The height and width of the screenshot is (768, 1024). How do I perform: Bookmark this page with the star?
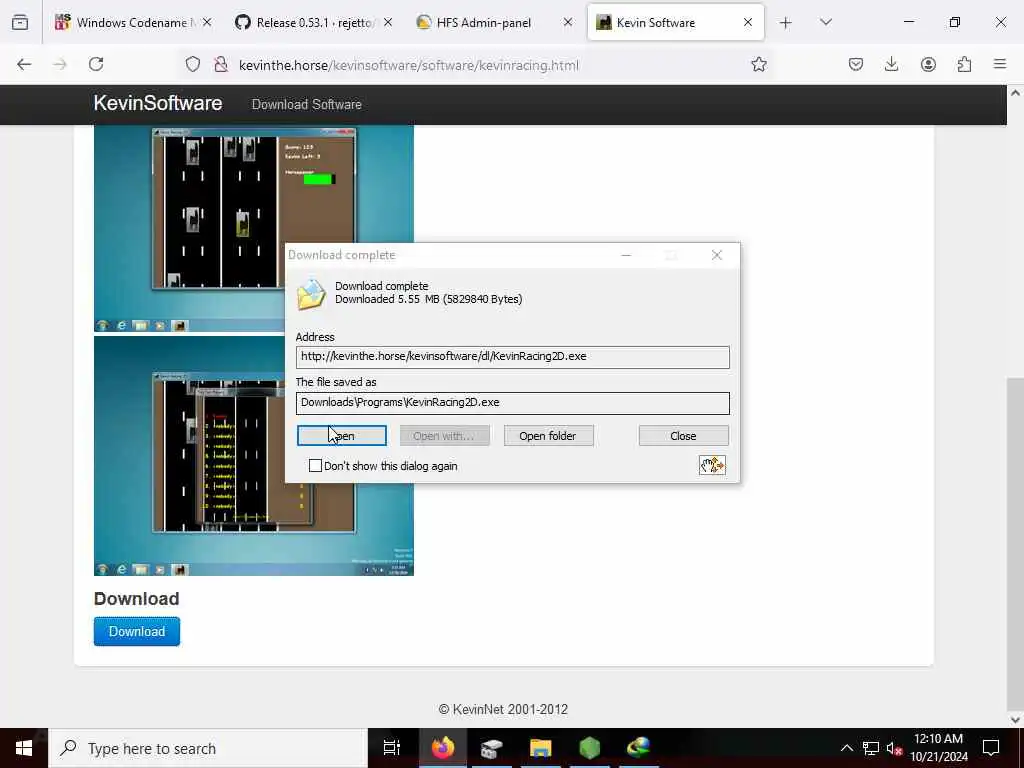[758, 64]
